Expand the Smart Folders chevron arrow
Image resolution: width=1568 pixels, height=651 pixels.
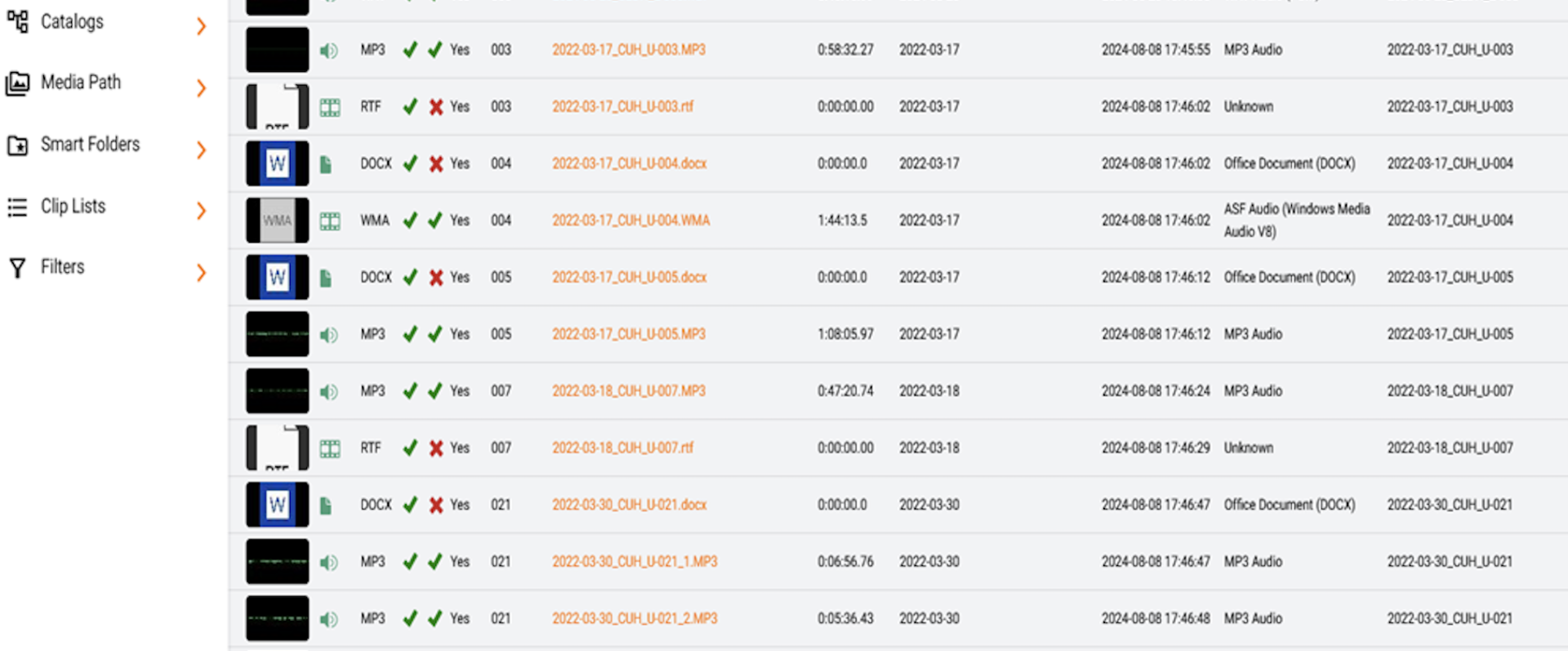pyautogui.click(x=201, y=149)
